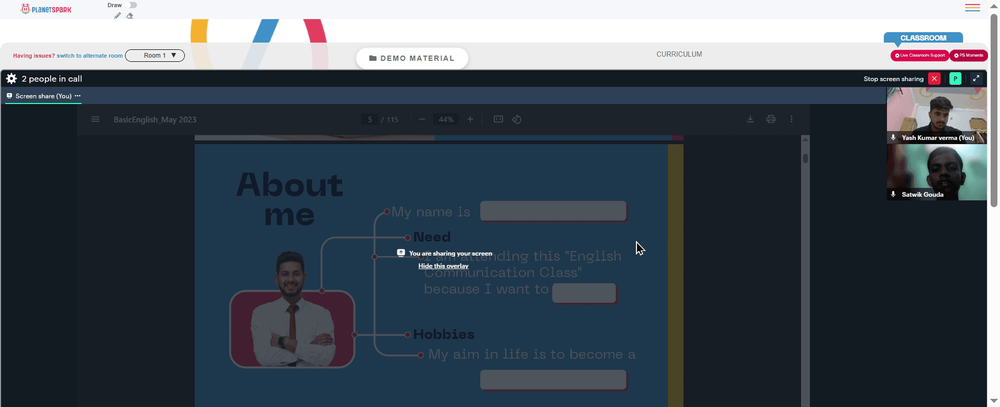
Task: Download the PDF document
Action: (751, 119)
